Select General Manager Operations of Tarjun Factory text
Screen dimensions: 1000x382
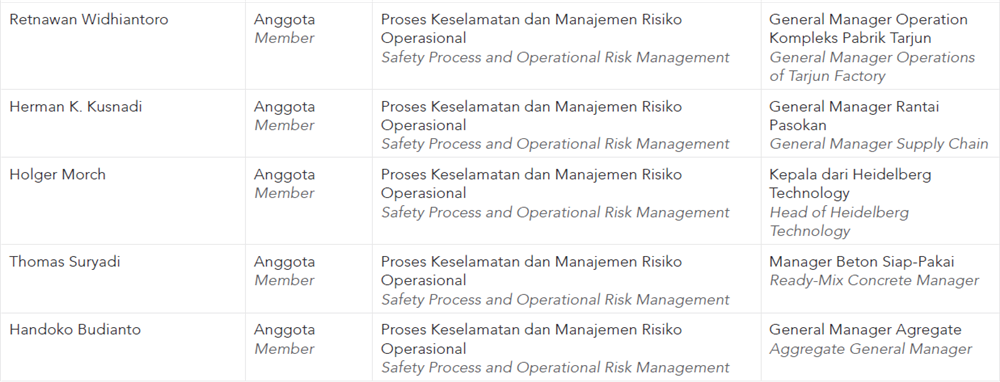click(x=872, y=66)
